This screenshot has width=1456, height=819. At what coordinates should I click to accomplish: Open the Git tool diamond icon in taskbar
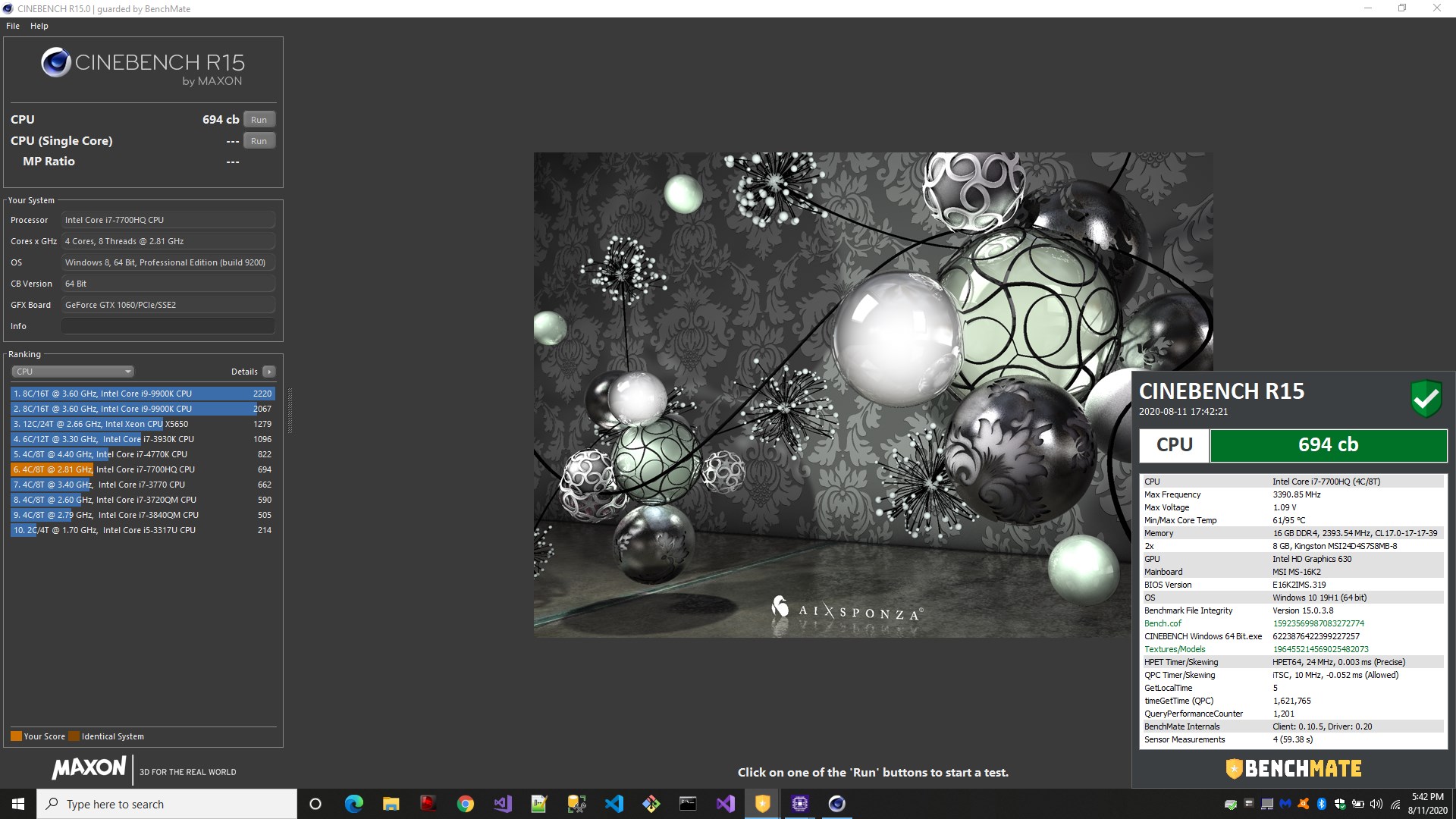[651, 804]
